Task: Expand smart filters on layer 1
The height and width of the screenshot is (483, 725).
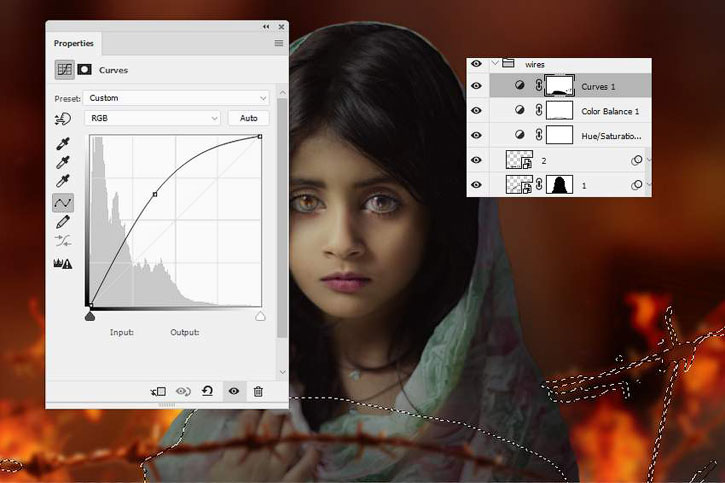Action: pyautogui.click(x=648, y=184)
